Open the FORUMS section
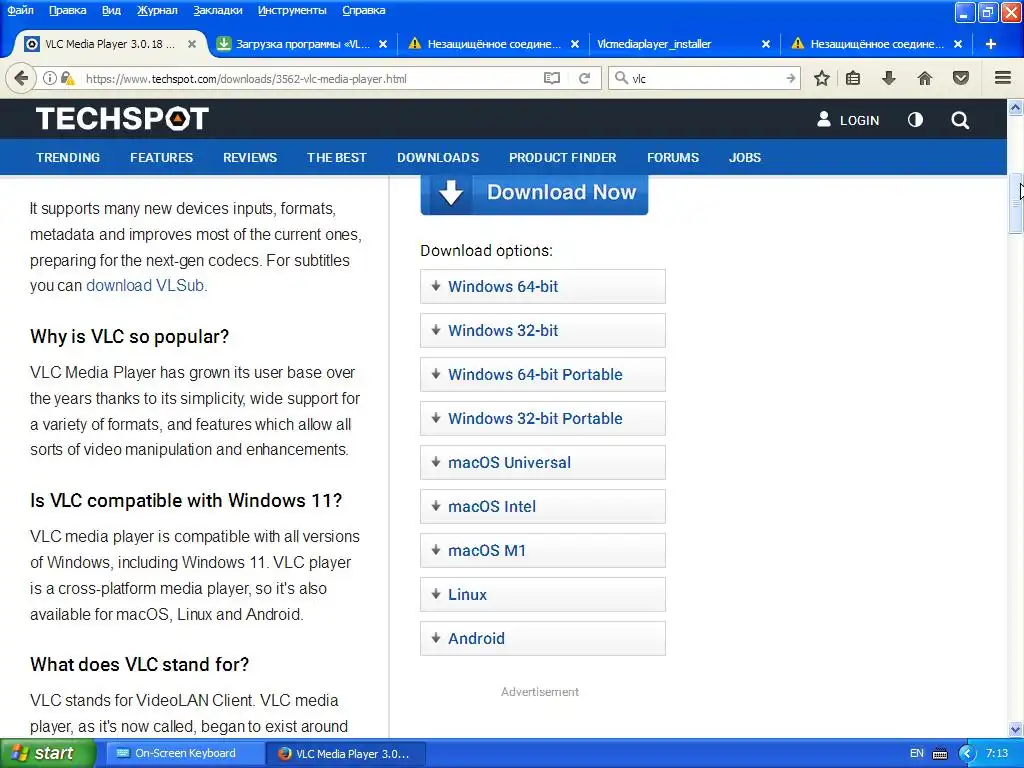 pos(673,157)
